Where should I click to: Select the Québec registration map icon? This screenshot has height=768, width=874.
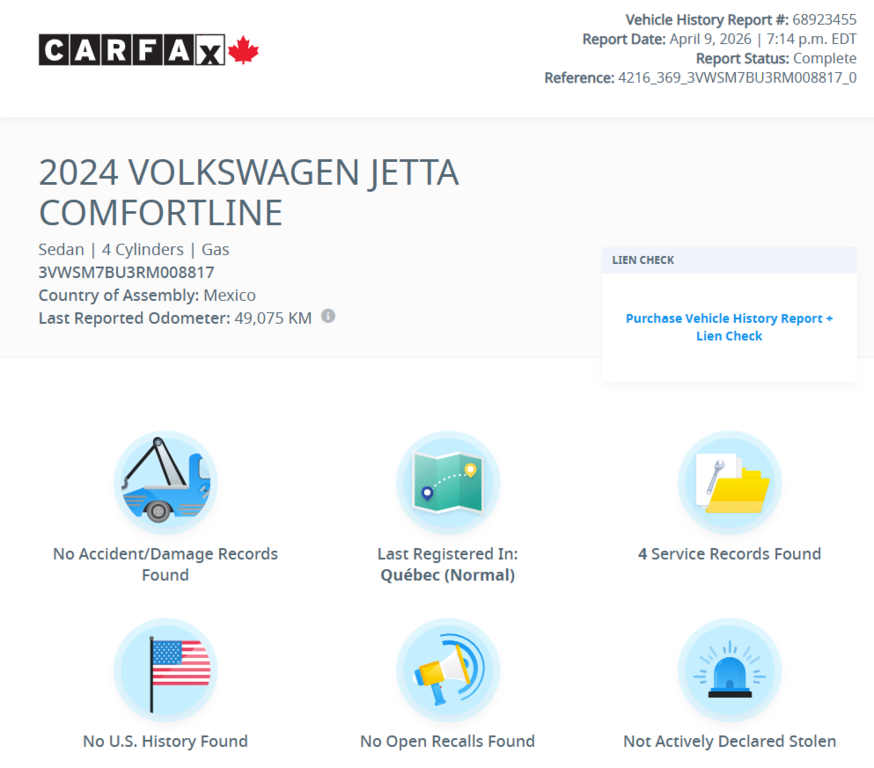click(447, 481)
